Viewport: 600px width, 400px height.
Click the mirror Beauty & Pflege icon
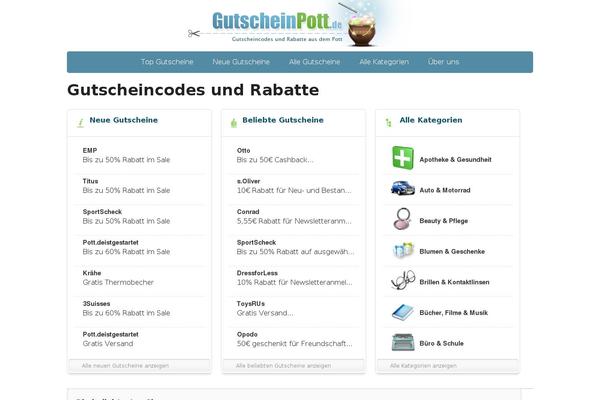[403, 219]
